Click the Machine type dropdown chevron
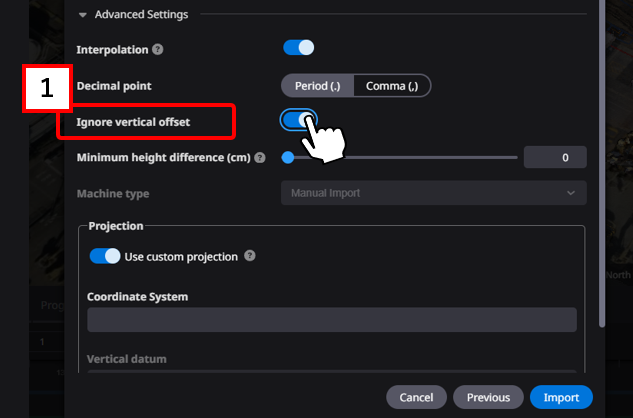633x418 pixels. (570, 193)
